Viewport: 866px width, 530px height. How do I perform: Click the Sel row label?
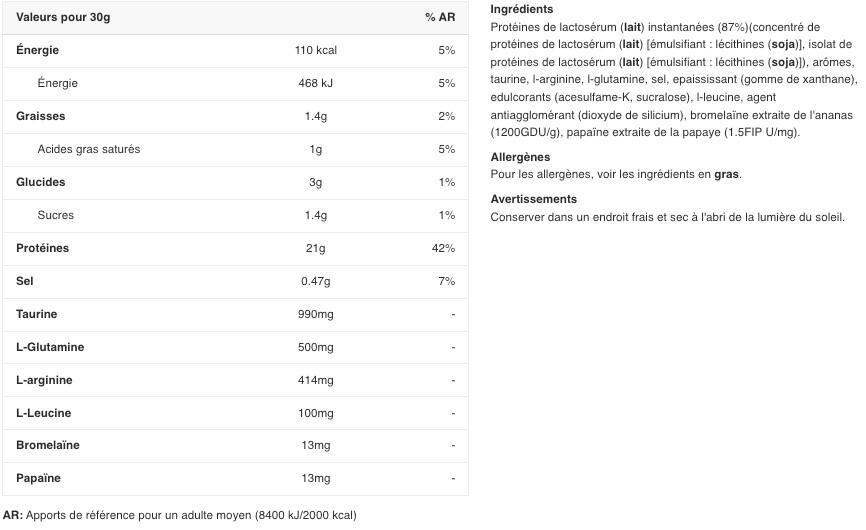[x=25, y=281]
